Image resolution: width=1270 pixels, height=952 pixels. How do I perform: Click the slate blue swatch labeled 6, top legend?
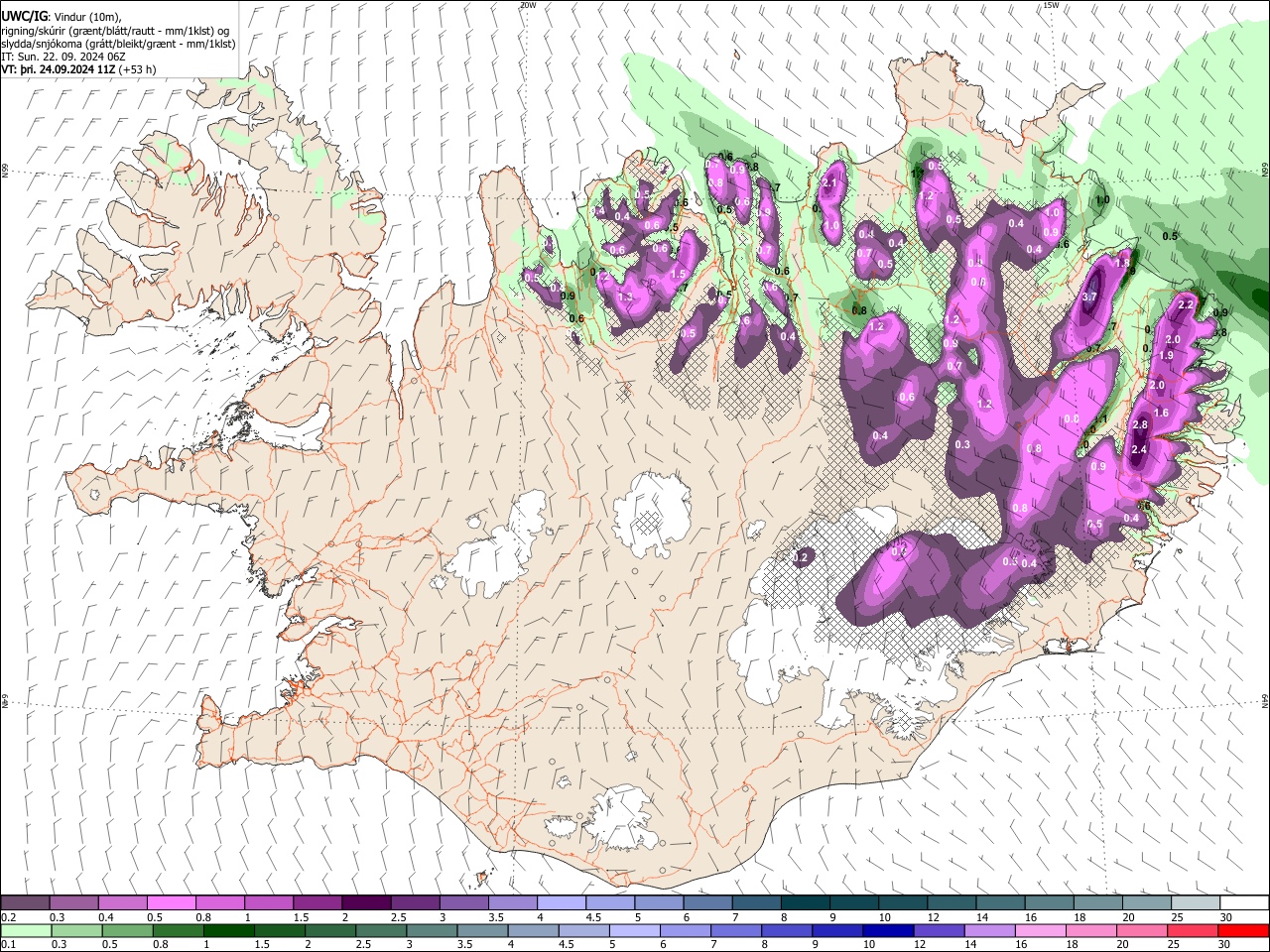click(708, 902)
